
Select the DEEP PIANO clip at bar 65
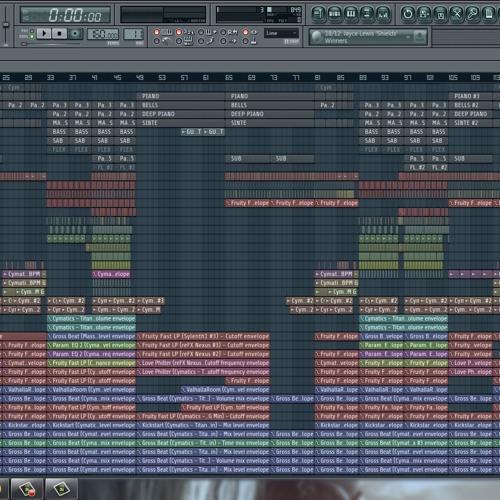tap(270, 114)
